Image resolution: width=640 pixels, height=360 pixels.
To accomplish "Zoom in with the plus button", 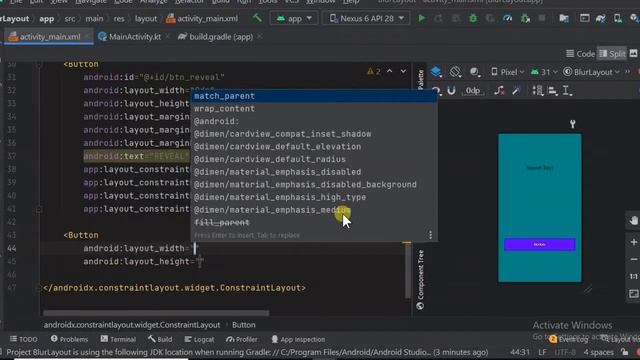I will click(x=633, y=242).
